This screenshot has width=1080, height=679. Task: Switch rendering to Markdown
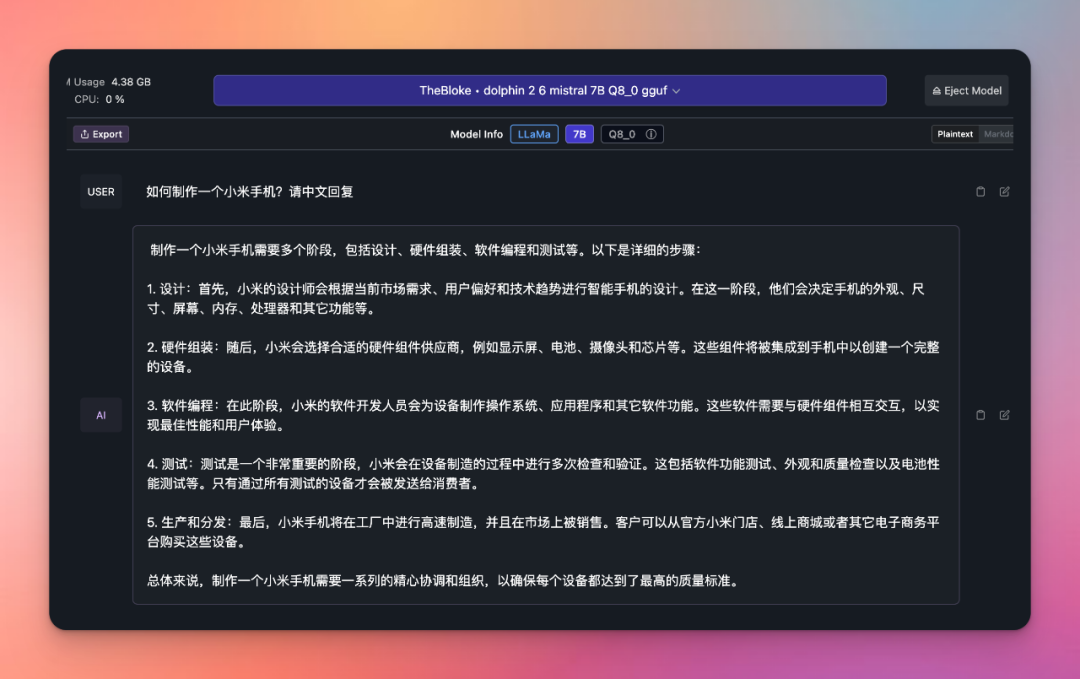[1000, 133]
